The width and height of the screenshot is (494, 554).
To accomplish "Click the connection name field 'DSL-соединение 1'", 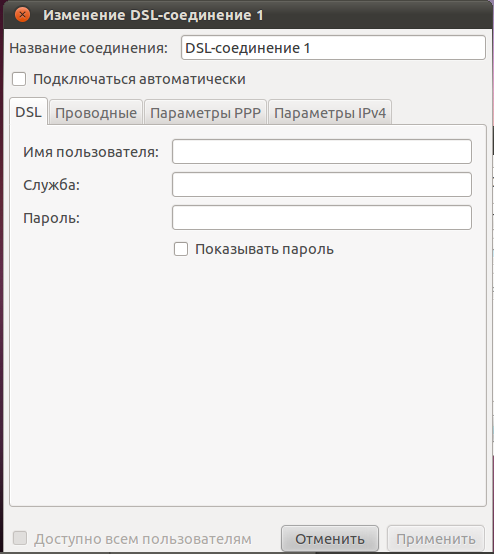I will click(333, 48).
